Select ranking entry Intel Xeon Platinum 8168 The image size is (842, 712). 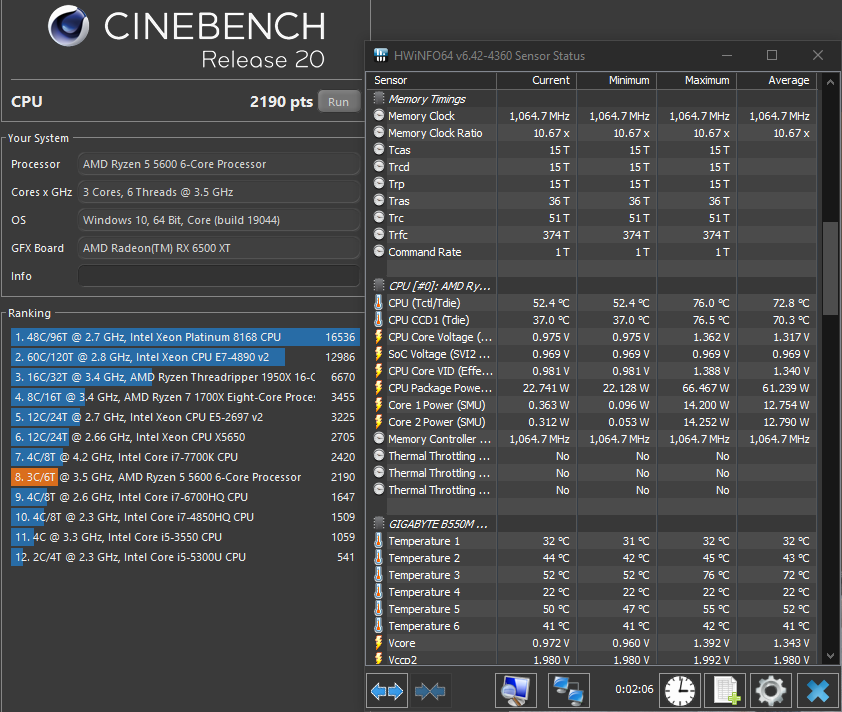185,337
